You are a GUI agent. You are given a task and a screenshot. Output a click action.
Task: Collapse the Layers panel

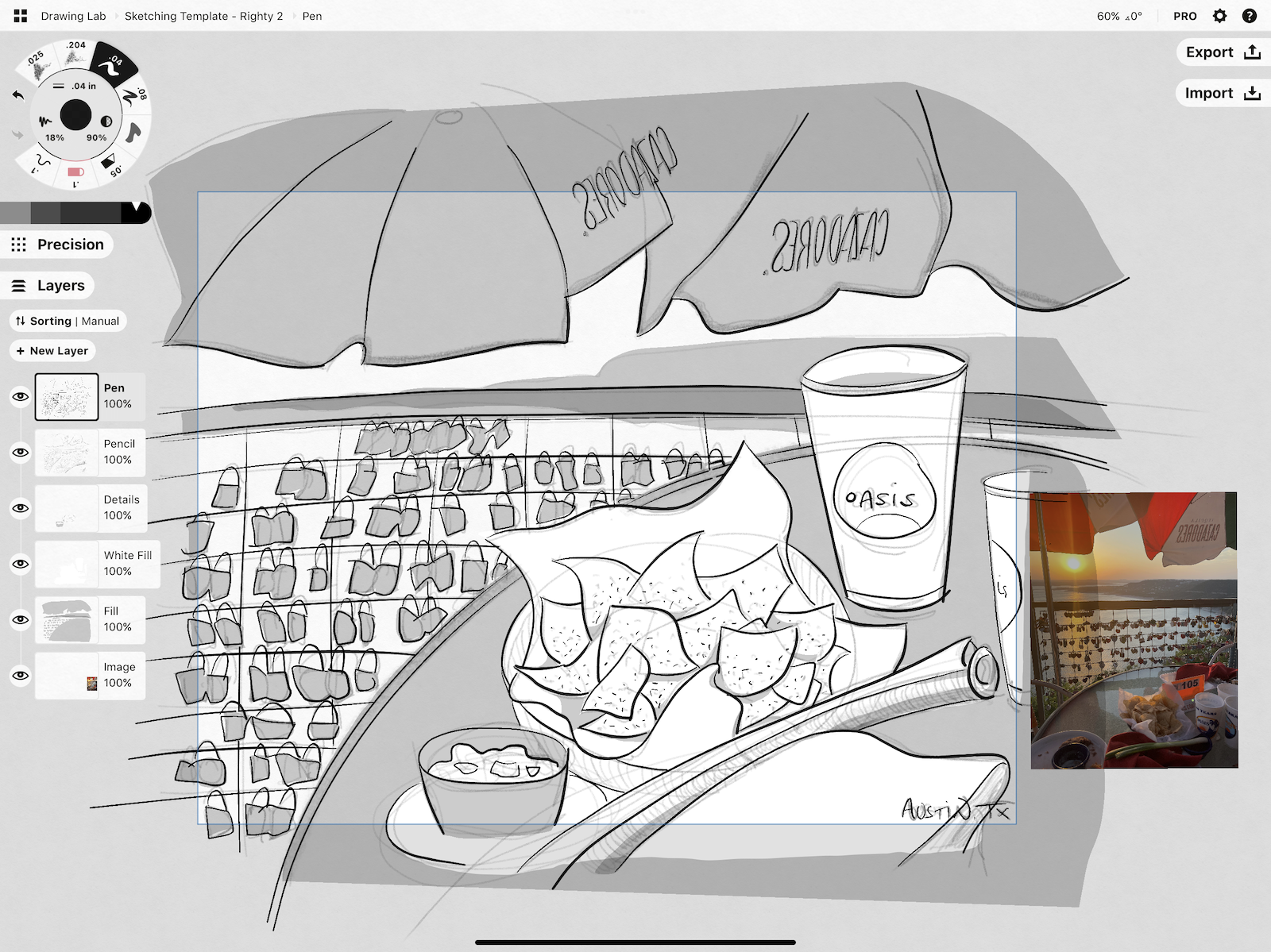pyautogui.click(x=48, y=285)
